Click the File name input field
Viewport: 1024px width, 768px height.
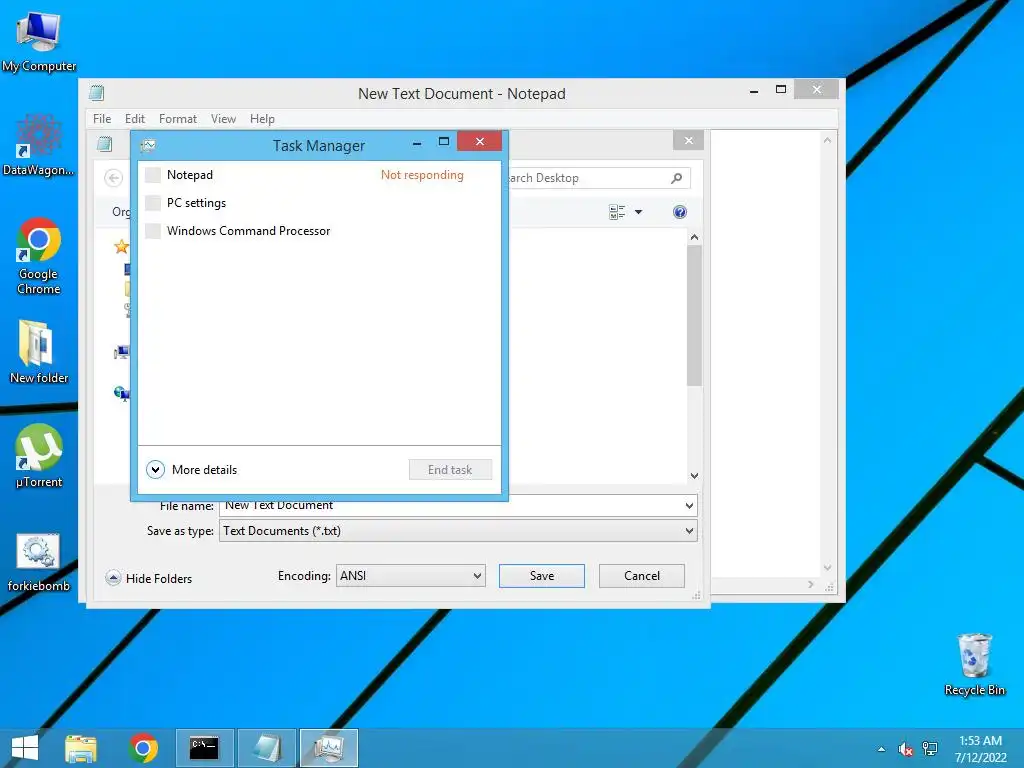tap(451, 505)
